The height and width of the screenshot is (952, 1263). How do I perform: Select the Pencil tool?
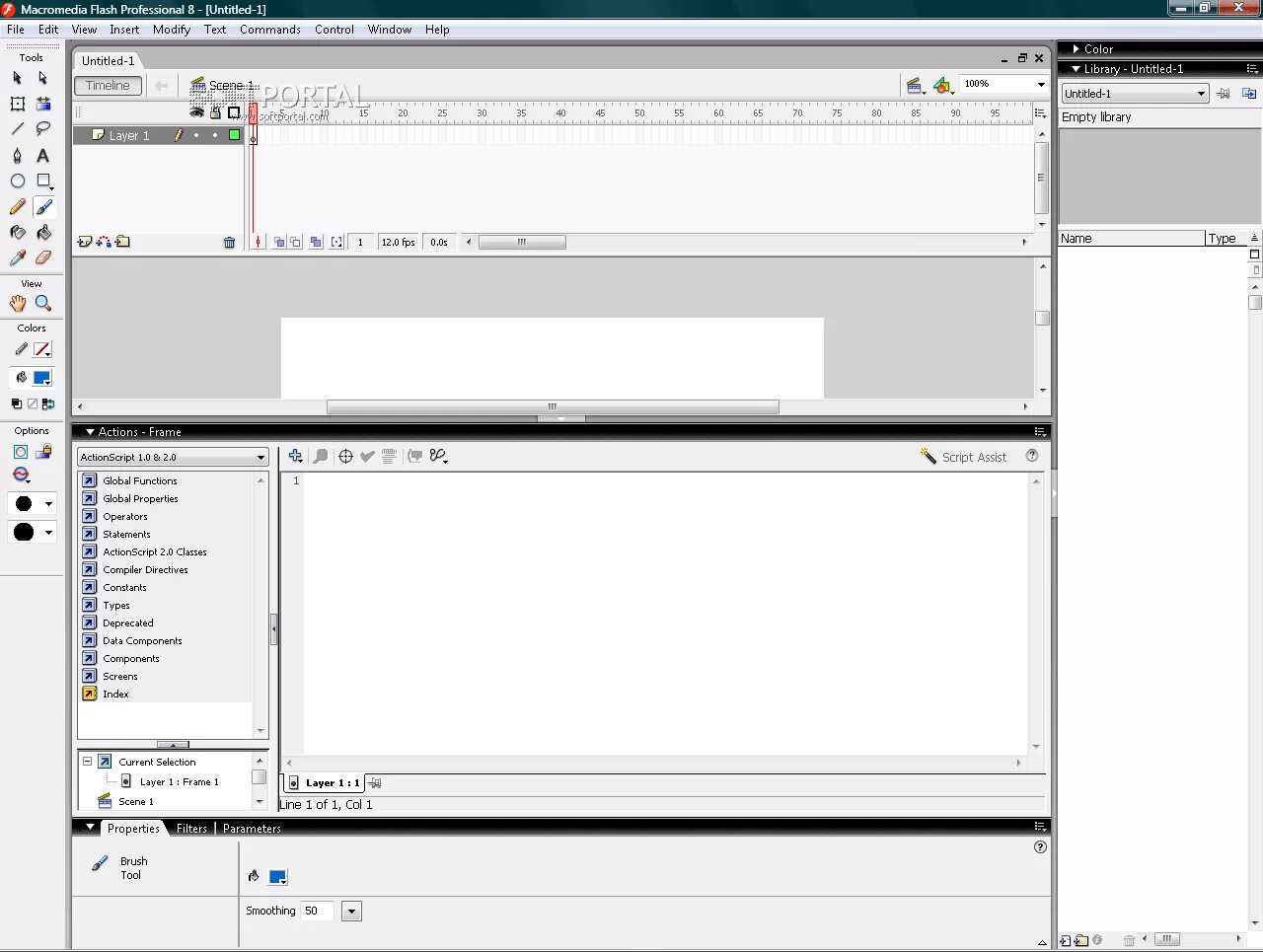[17, 207]
